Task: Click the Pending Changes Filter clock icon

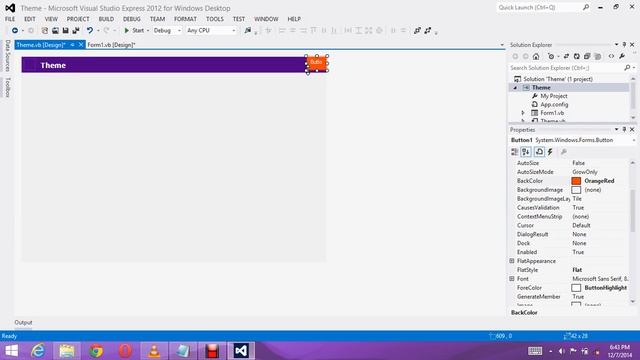Action: [x=551, y=56]
